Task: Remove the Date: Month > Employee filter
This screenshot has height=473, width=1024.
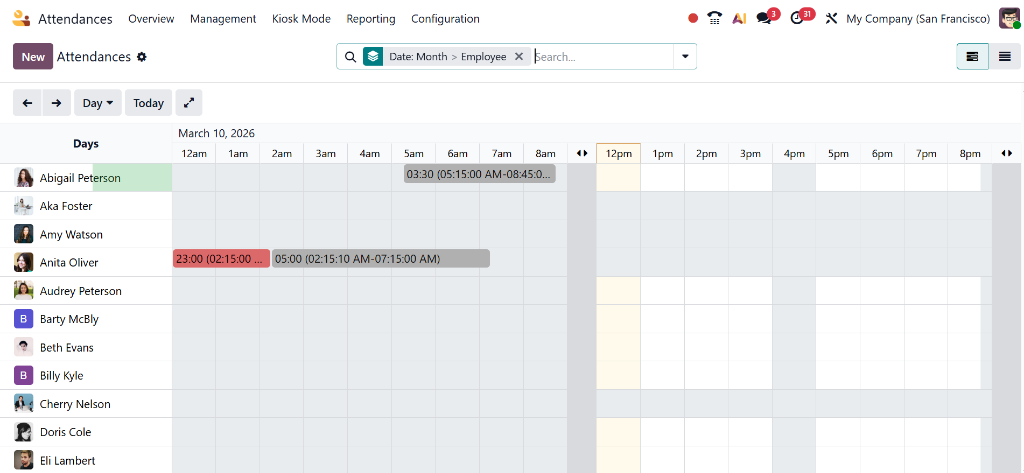Action: 519,57
